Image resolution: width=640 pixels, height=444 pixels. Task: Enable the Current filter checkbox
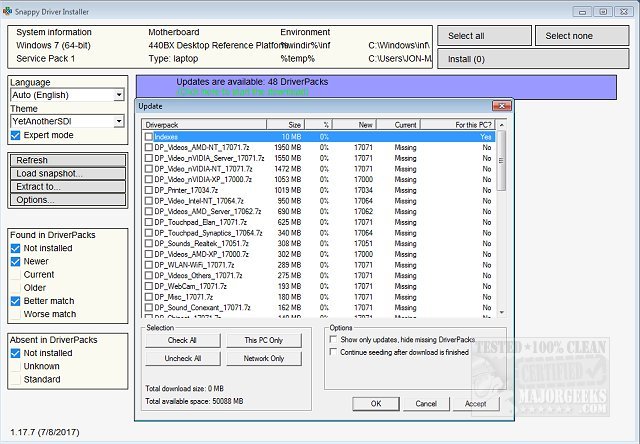pos(15,275)
